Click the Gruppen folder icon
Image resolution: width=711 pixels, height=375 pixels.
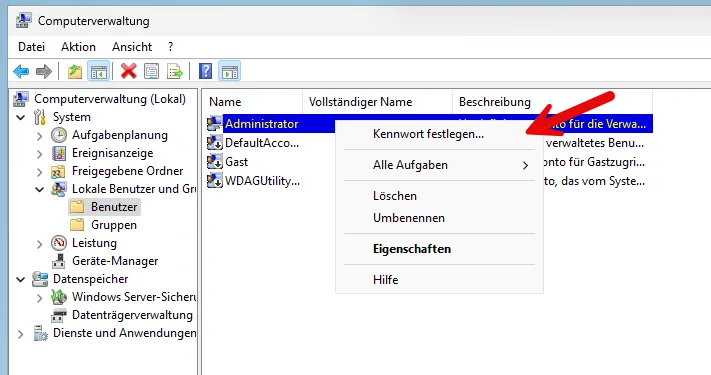77,225
